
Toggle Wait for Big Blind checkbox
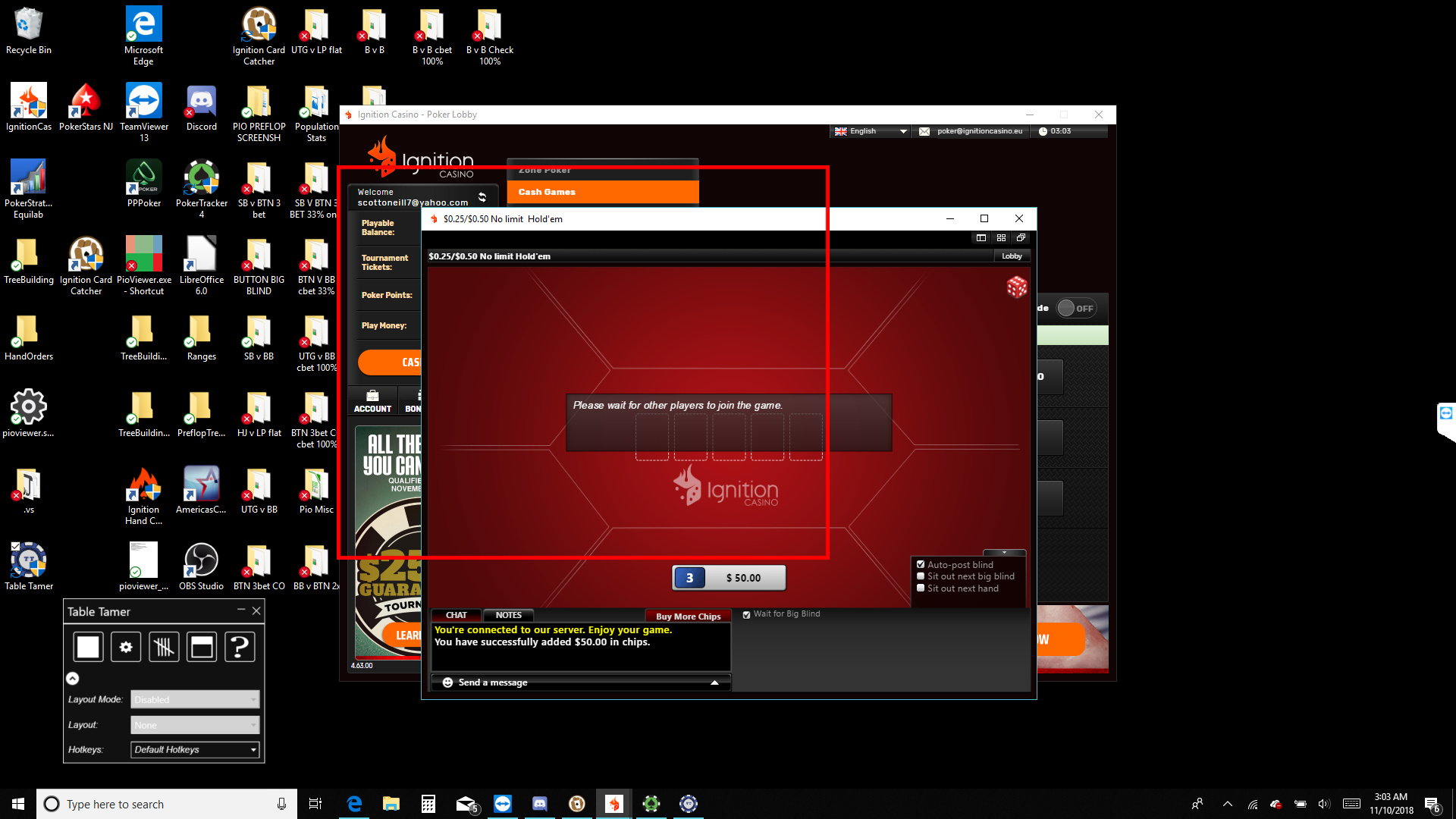click(x=747, y=614)
